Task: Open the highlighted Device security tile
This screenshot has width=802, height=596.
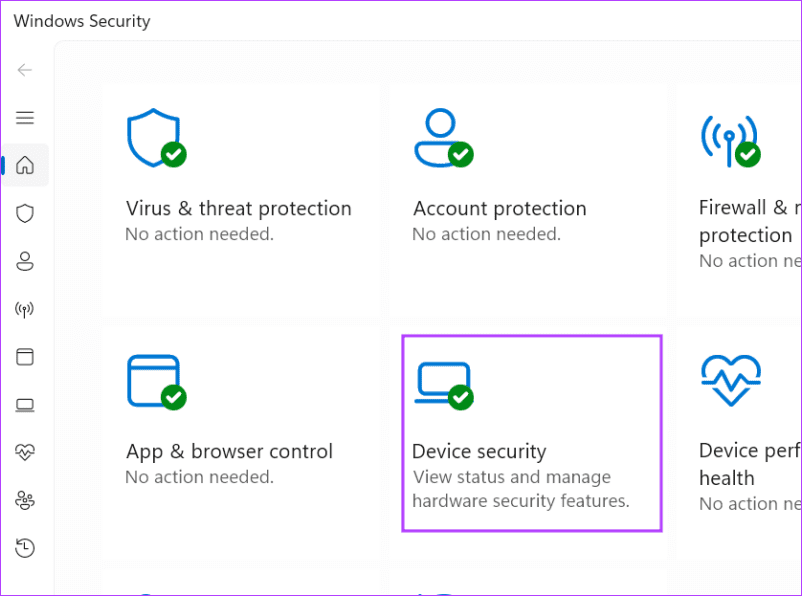Action: click(x=531, y=432)
